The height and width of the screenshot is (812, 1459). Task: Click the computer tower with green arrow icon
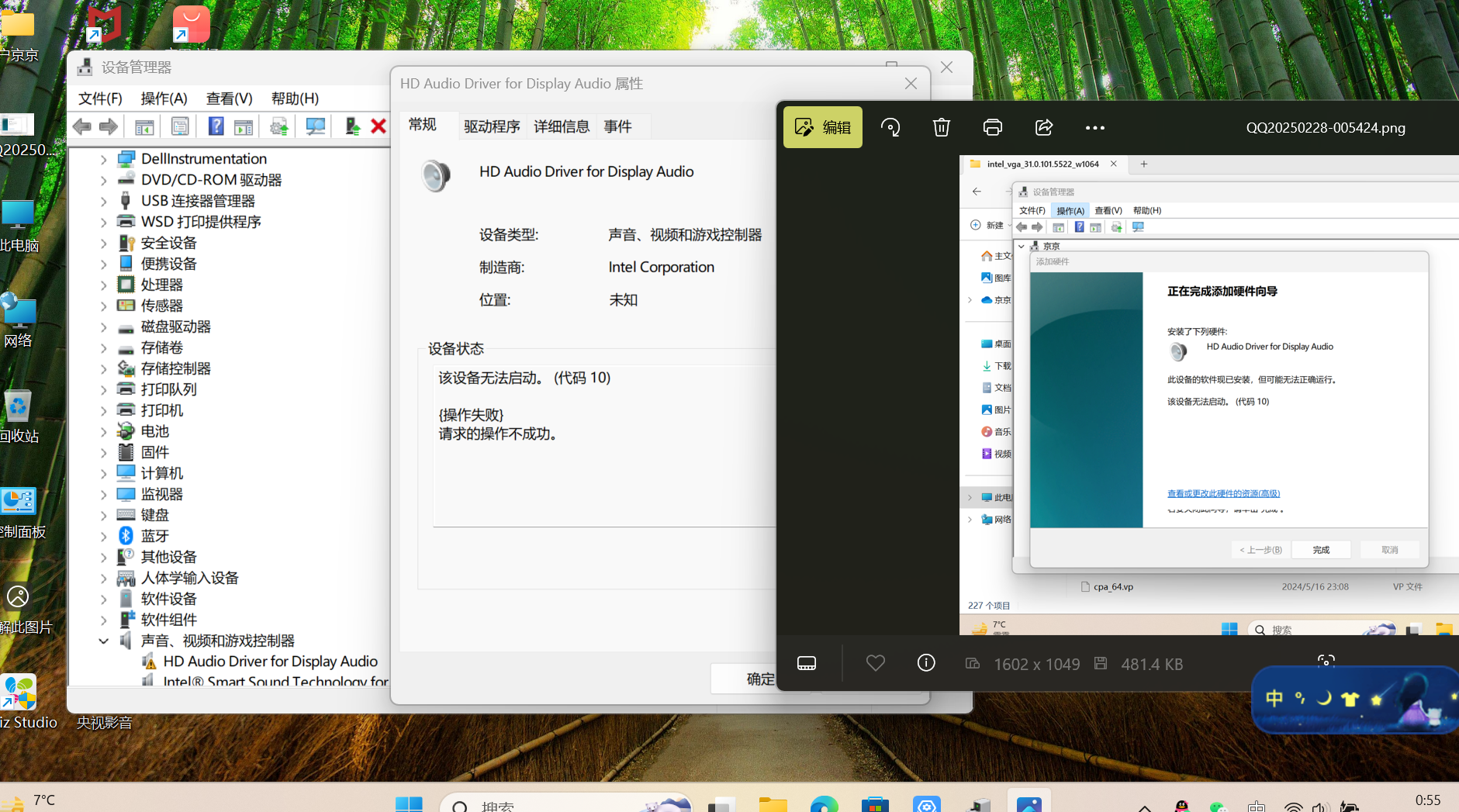click(x=352, y=126)
